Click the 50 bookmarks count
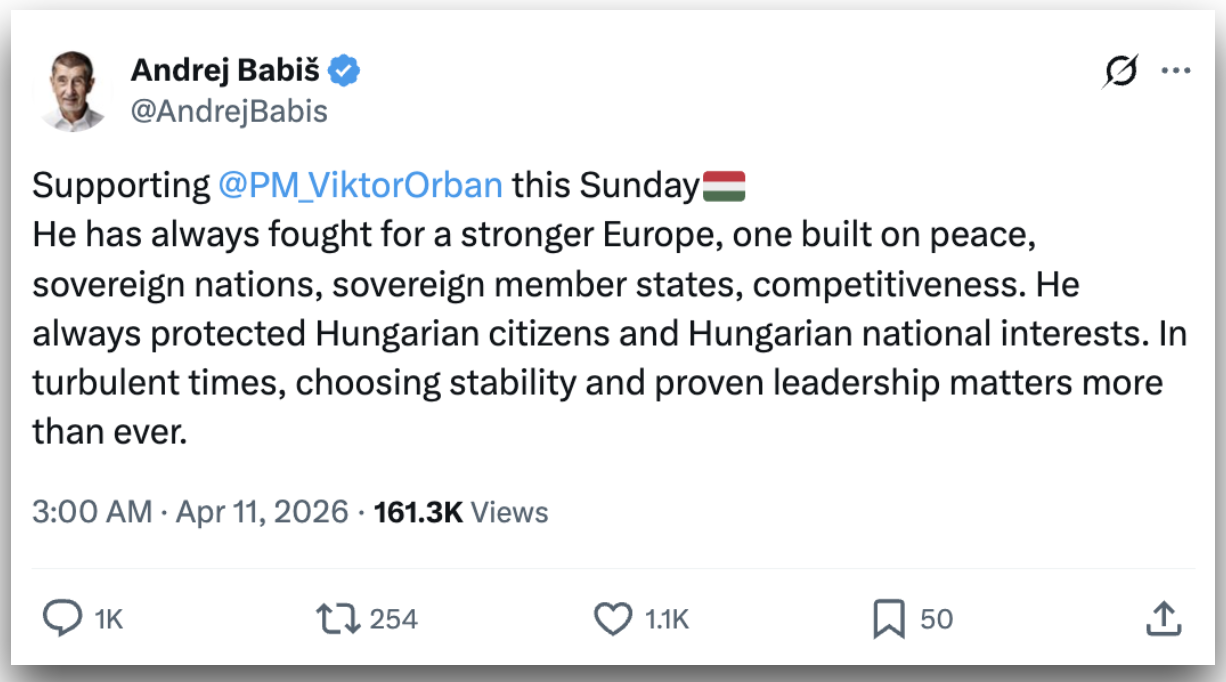 point(936,620)
